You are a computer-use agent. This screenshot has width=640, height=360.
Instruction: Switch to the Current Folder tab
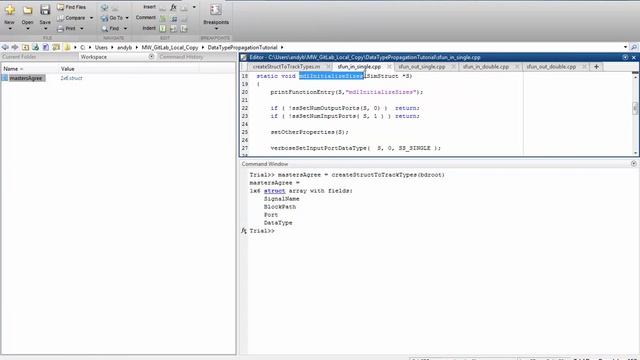(x=20, y=57)
